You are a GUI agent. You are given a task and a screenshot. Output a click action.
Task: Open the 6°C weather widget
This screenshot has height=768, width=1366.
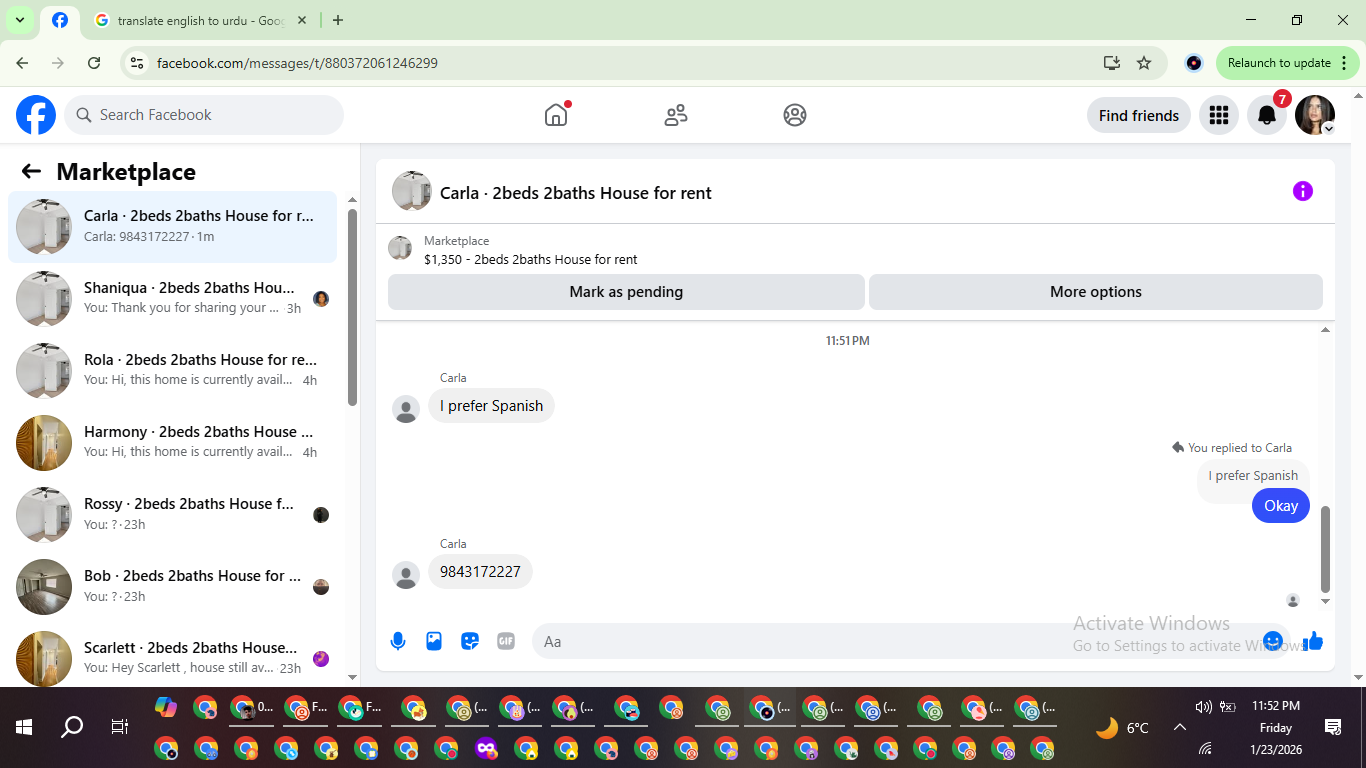point(1122,728)
